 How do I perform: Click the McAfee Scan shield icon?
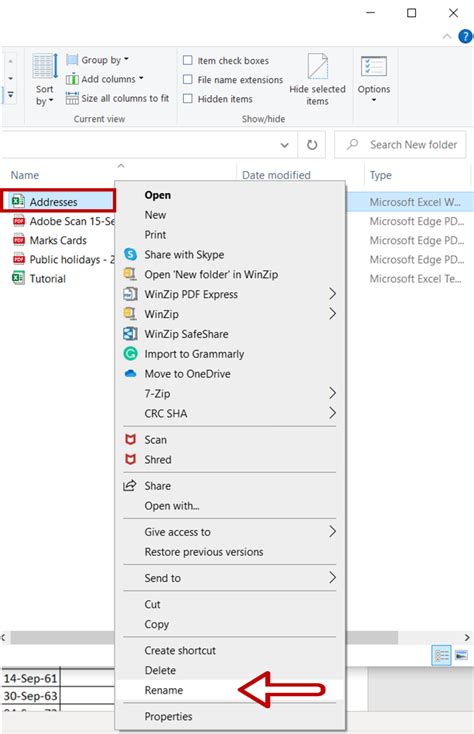pyautogui.click(x=130, y=439)
